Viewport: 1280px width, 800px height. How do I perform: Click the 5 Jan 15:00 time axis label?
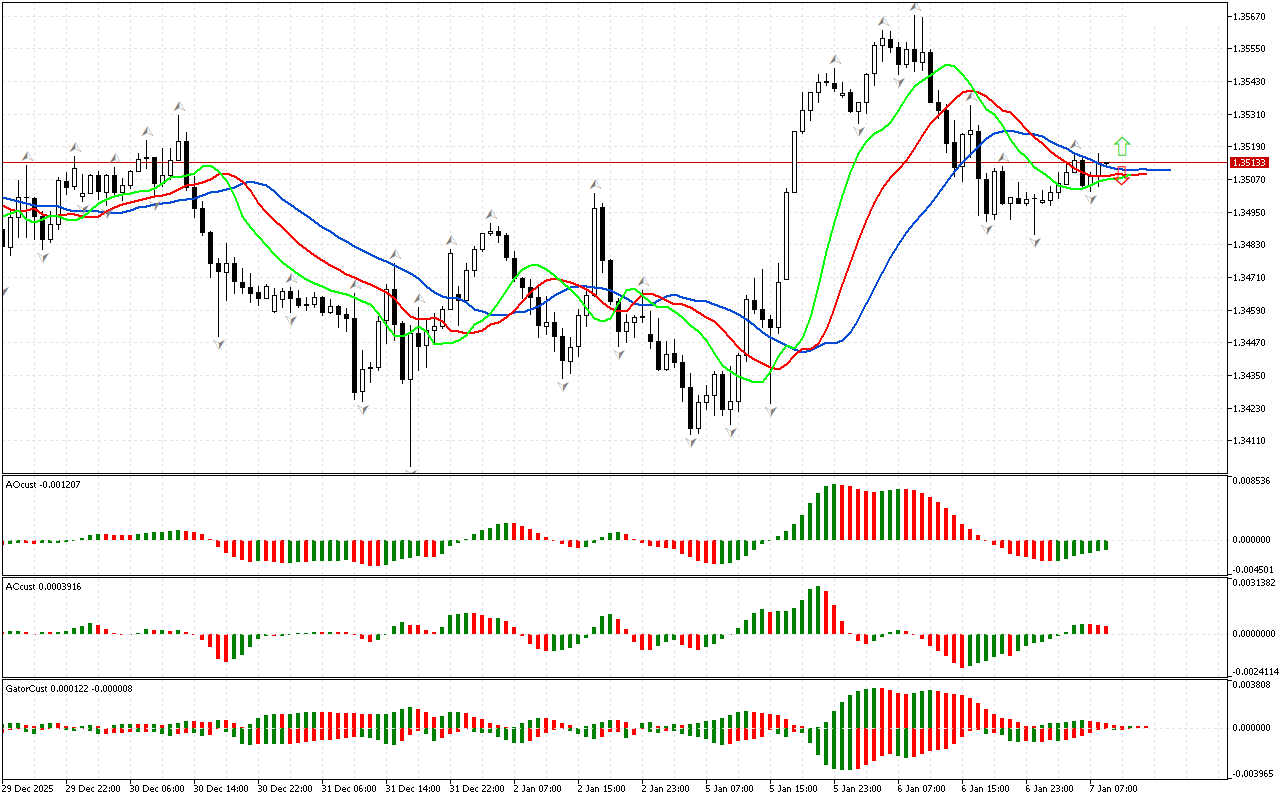point(792,789)
